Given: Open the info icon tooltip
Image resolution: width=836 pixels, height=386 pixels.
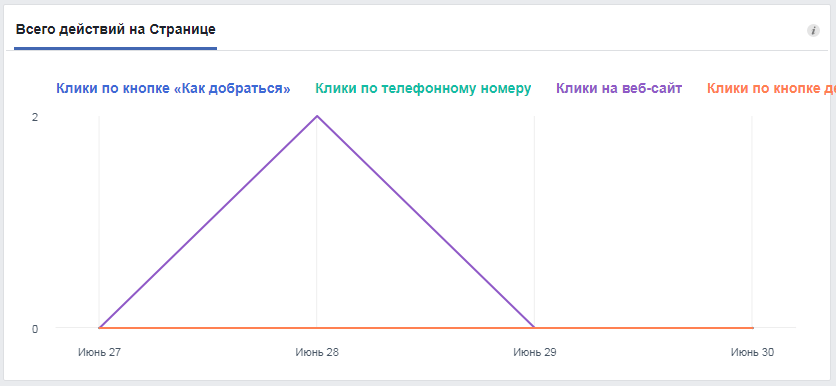Looking at the screenshot, I should (x=813, y=30).
